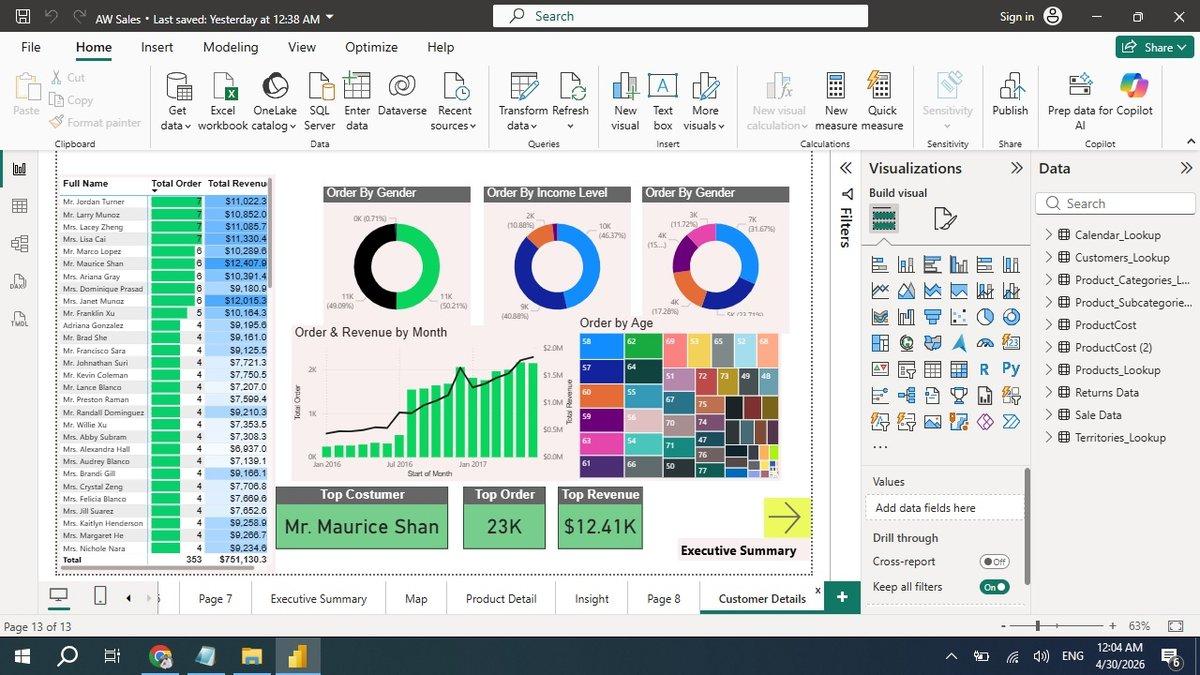Click the Share button
Viewport: 1200px width, 675px height.
point(1154,47)
